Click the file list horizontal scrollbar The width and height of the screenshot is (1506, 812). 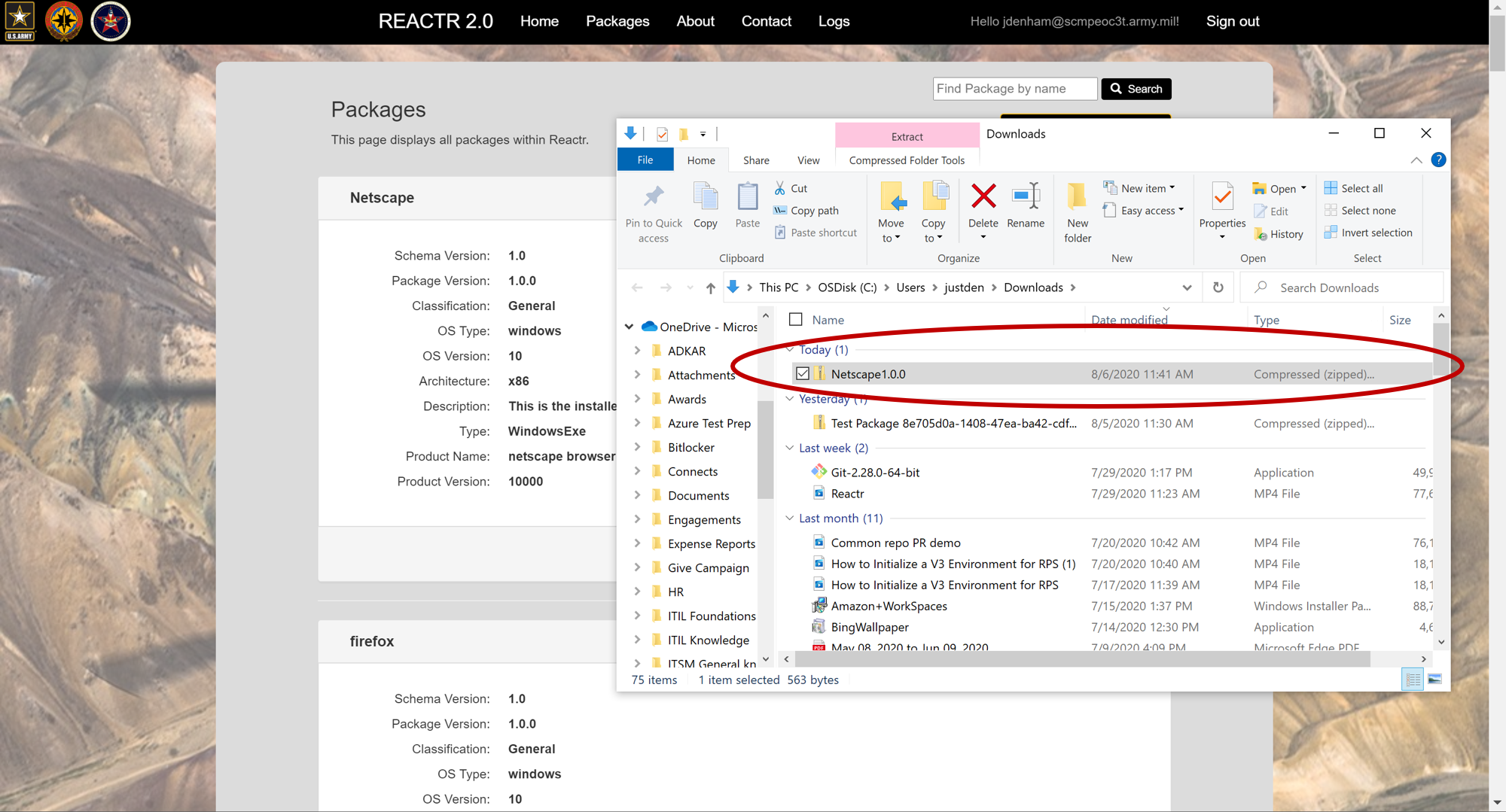pos(1082,659)
